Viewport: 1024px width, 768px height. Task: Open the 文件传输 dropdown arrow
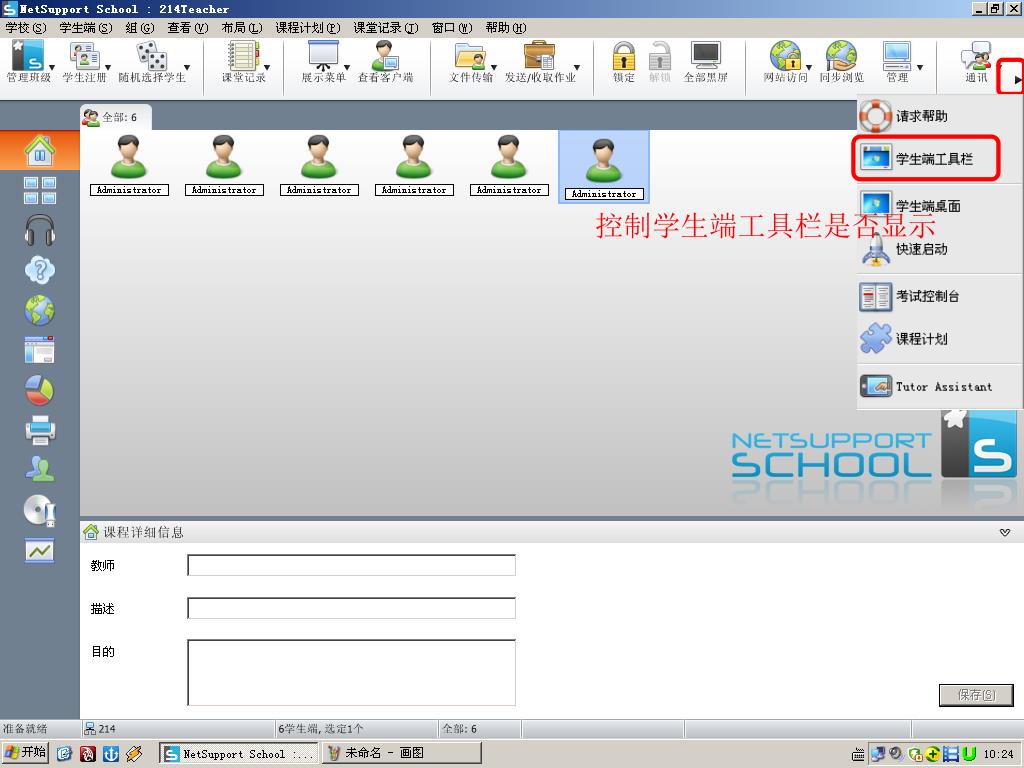tap(494, 67)
